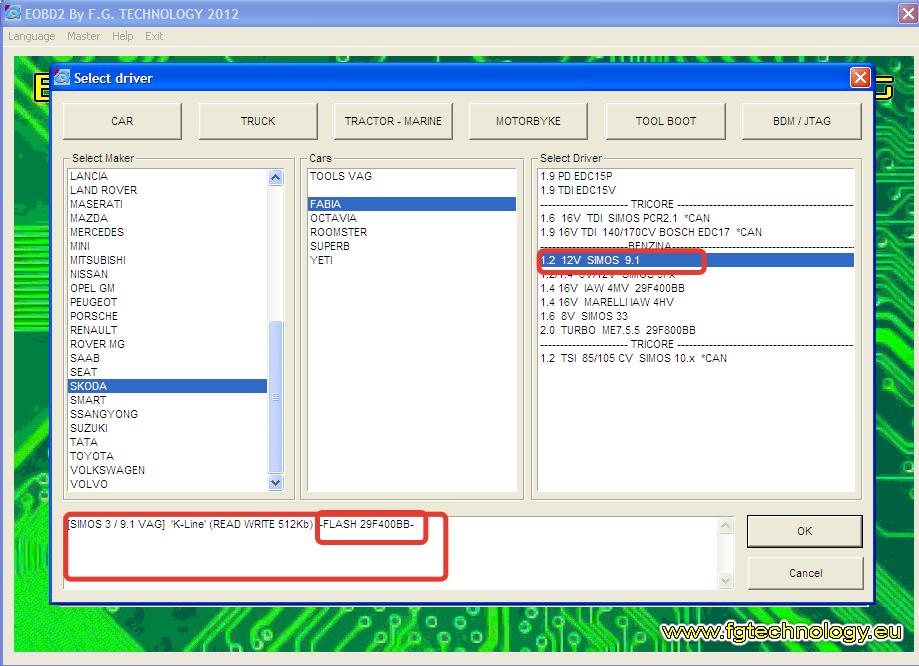Choose FABIA in the Cars list
919x666 pixels.
[x=412, y=205]
